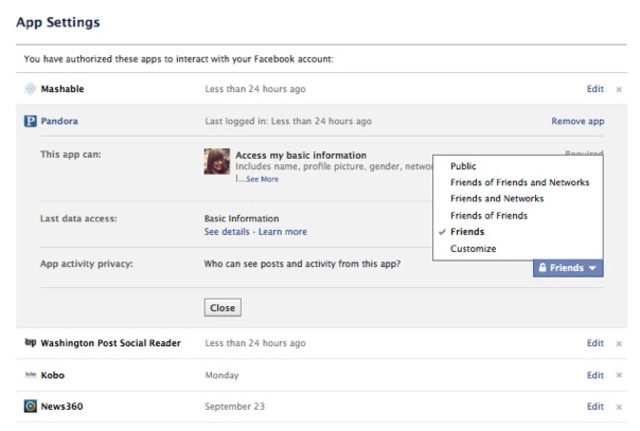The height and width of the screenshot is (431, 640).
Task: Click the Kobo app icon
Action: point(30,375)
